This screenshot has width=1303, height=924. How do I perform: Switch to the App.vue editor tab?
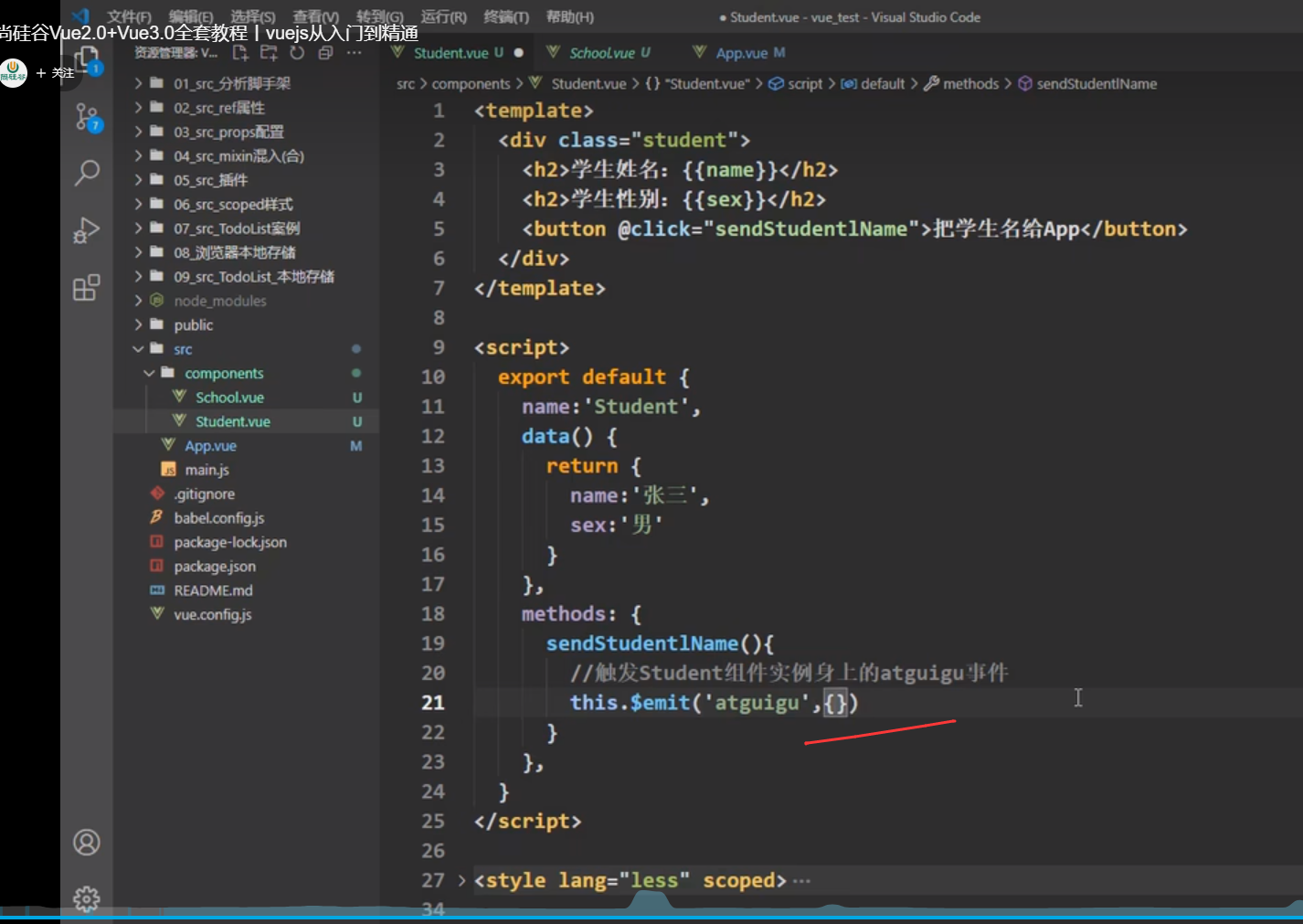tap(740, 53)
